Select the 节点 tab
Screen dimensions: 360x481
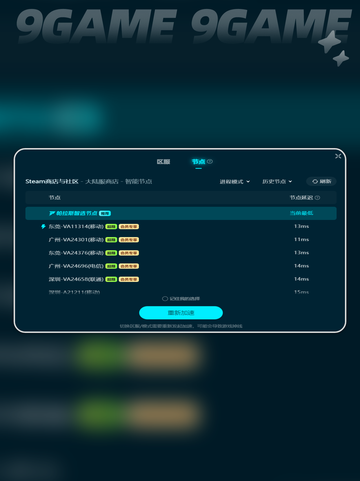pos(198,162)
